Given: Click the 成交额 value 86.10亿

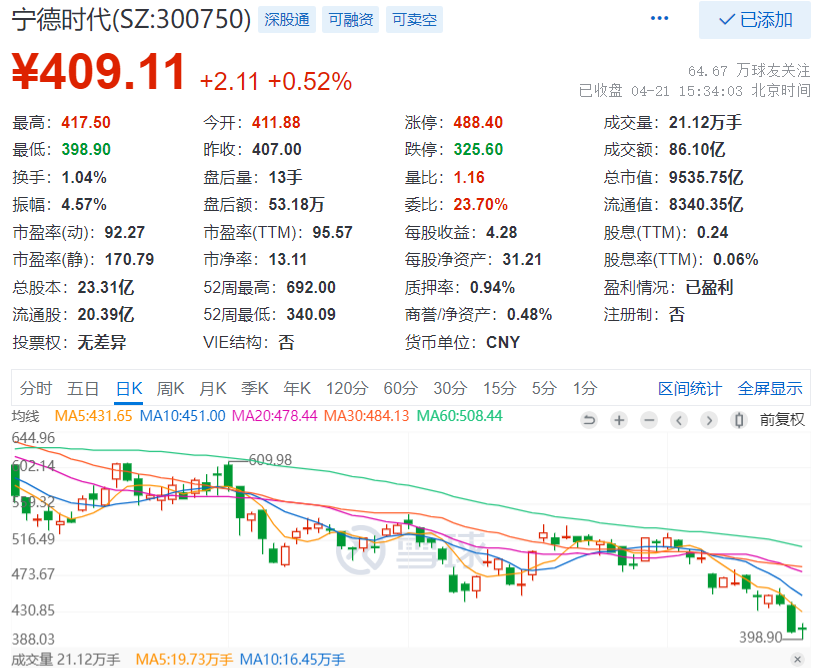Looking at the screenshot, I should click(697, 150).
